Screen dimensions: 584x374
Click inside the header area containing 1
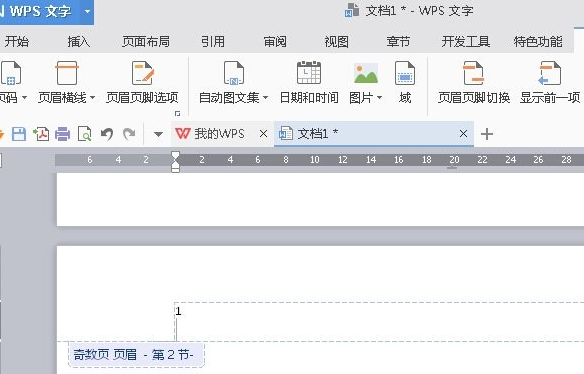pyautogui.click(x=379, y=321)
